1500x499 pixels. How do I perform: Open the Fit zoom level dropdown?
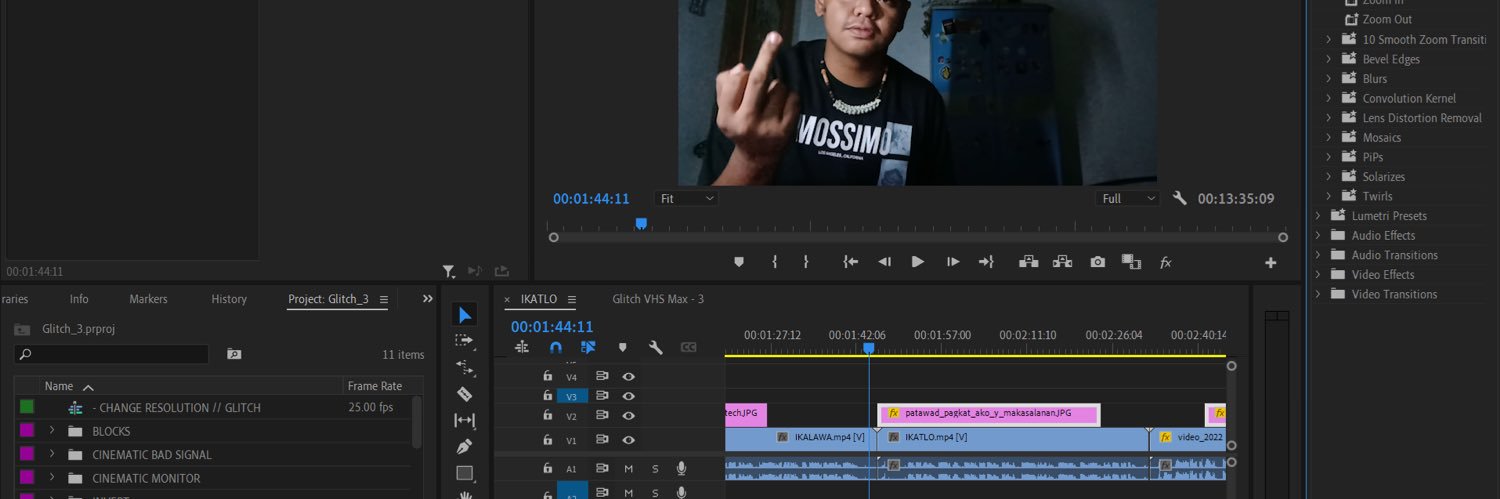(686, 199)
